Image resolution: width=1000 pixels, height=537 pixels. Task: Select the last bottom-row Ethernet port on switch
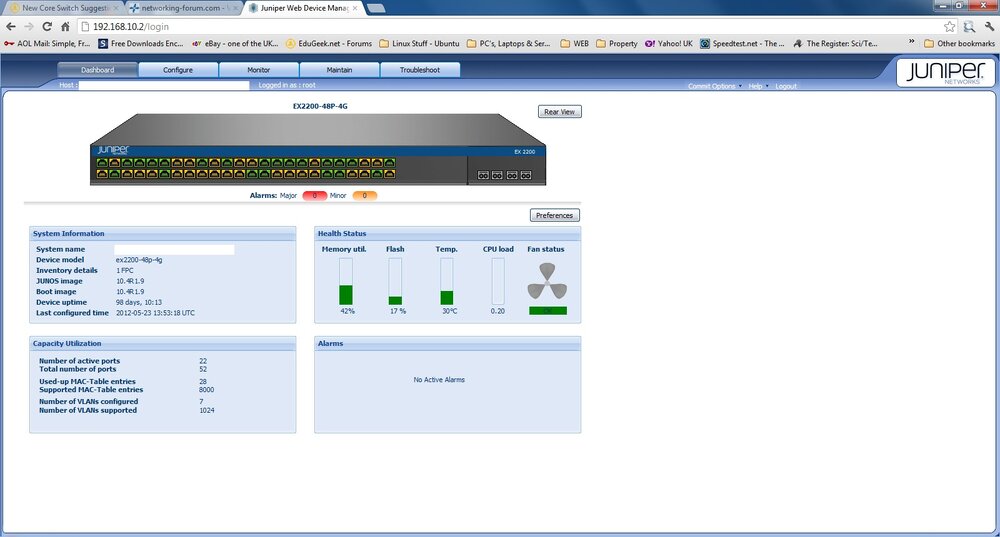click(390, 173)
